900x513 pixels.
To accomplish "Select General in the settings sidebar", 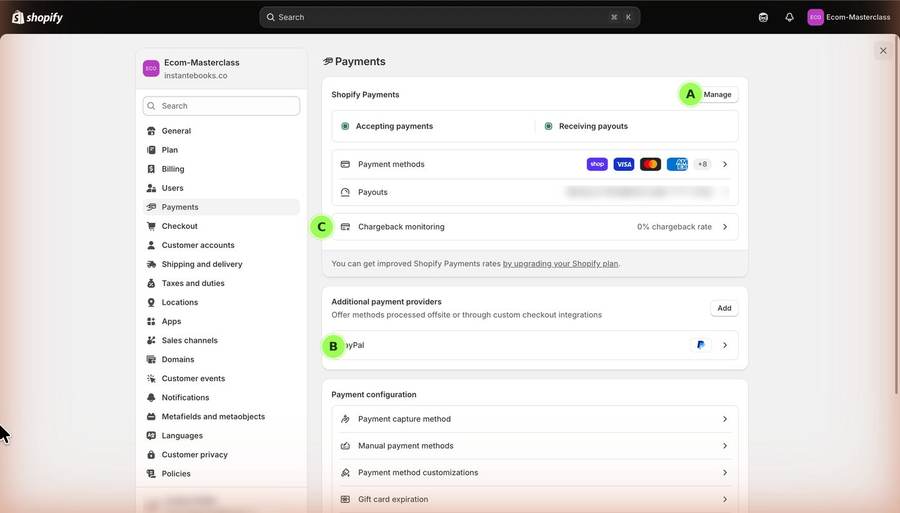I will tap(221, 131).
